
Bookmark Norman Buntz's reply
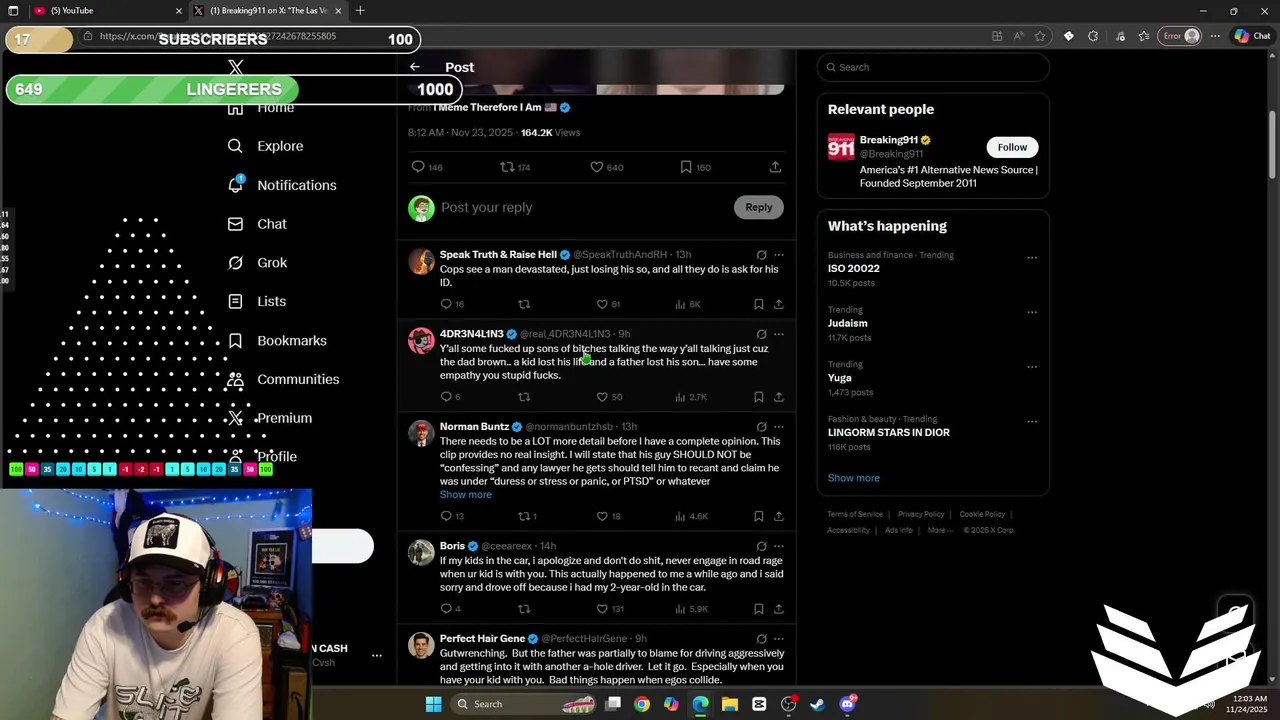(x=759, y=516)
